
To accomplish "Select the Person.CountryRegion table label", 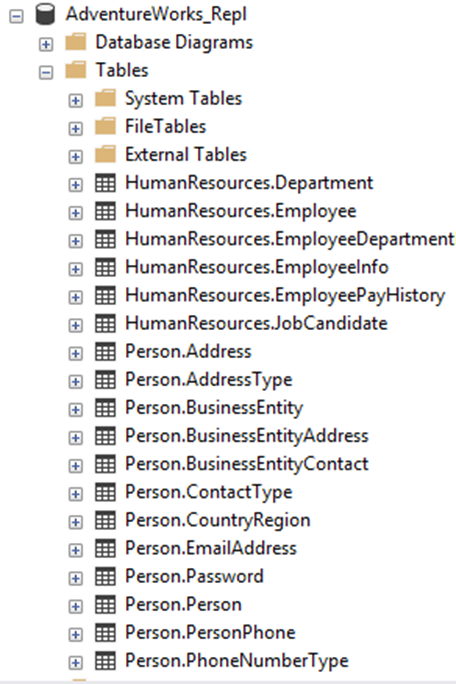I will [218, 521].
